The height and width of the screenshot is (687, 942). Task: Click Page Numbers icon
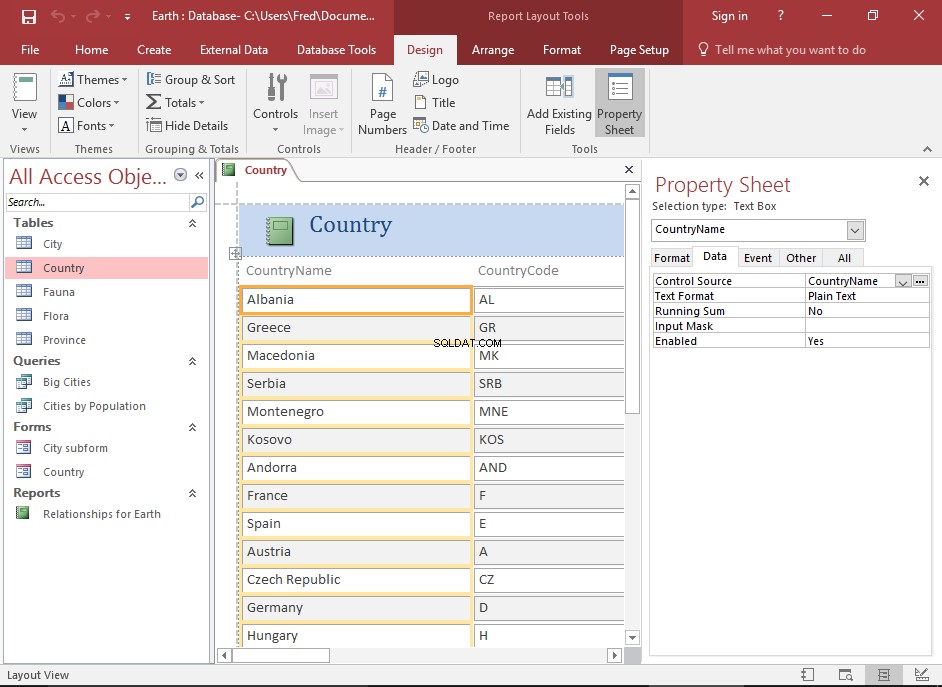point(382,88)
